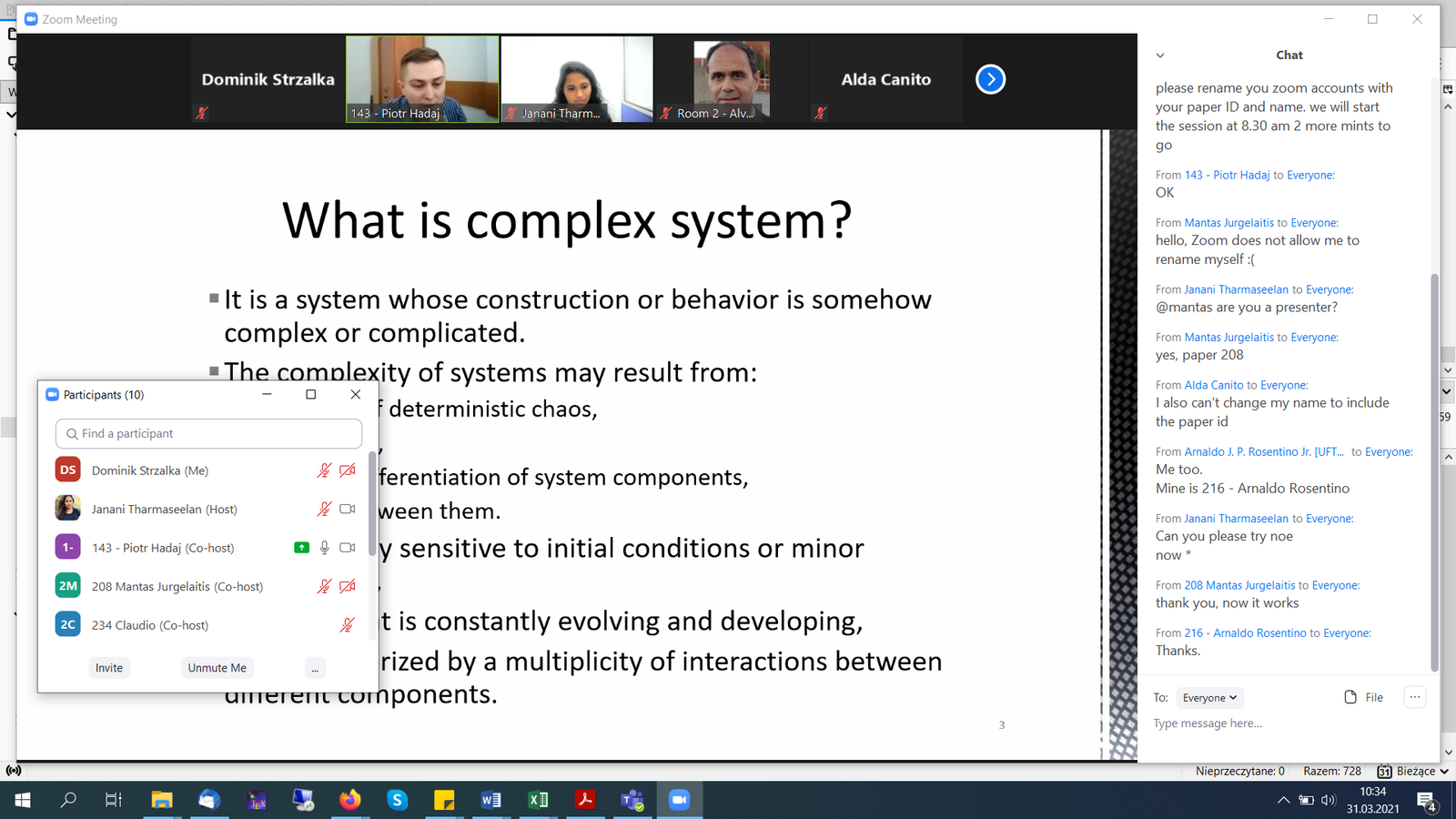Screen dimensions: 1456x819
Task: Select Dominik Strzalka (Me) in the participants list
Action: click(150, 470)
